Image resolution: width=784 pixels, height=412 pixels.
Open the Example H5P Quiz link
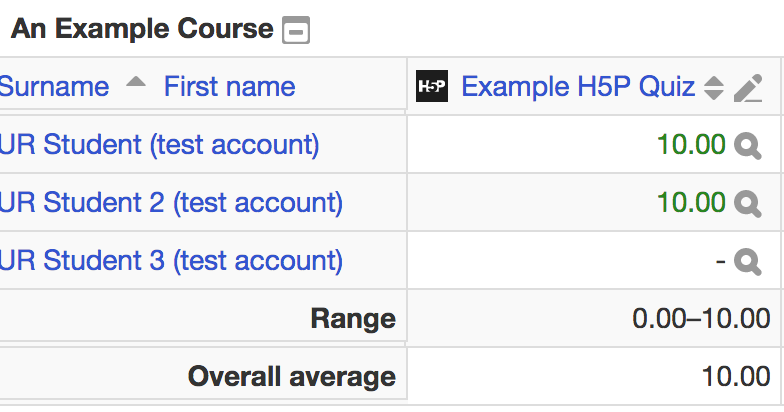578,86
